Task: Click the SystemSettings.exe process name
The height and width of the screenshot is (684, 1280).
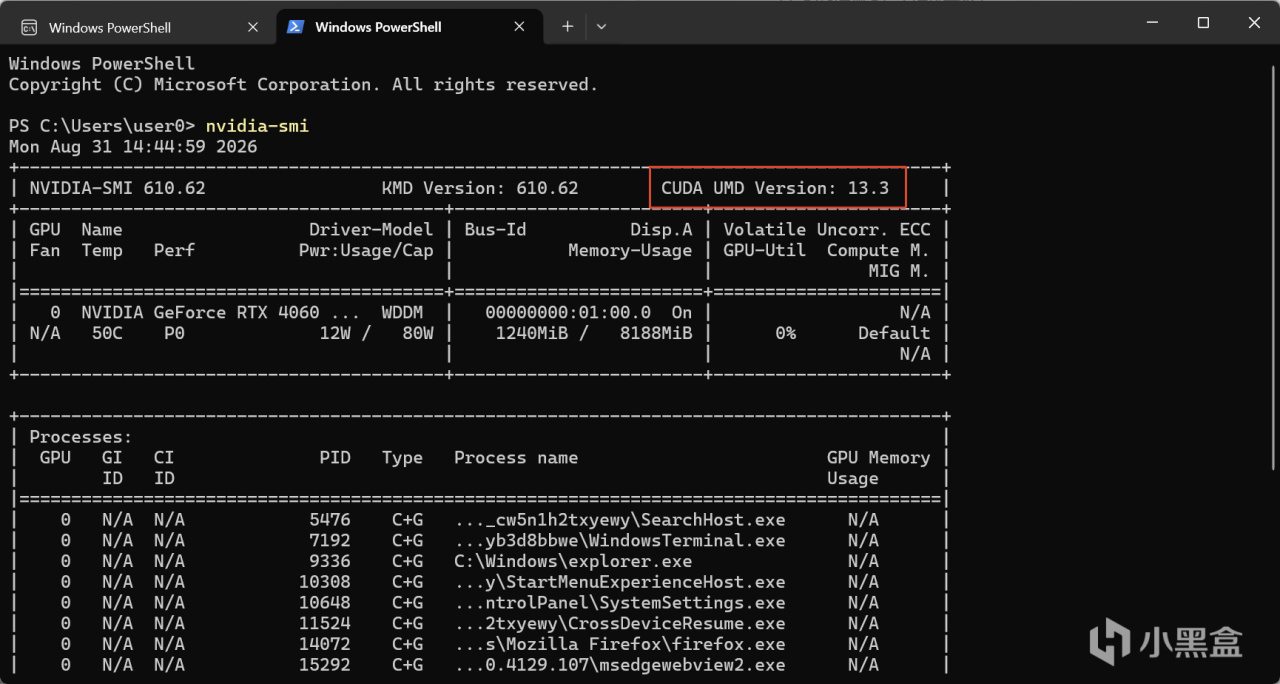Action: (620, 603)
